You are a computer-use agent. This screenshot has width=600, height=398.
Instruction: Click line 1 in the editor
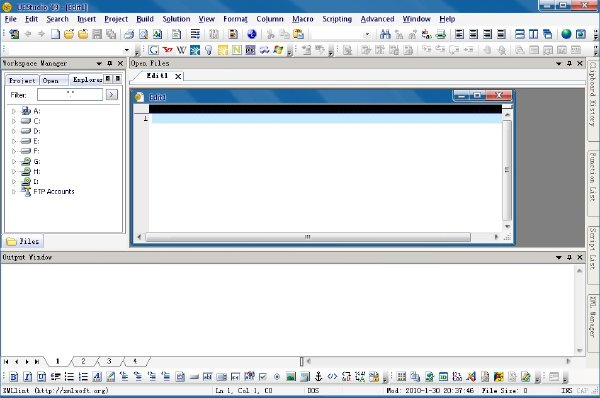coord(327,119)
